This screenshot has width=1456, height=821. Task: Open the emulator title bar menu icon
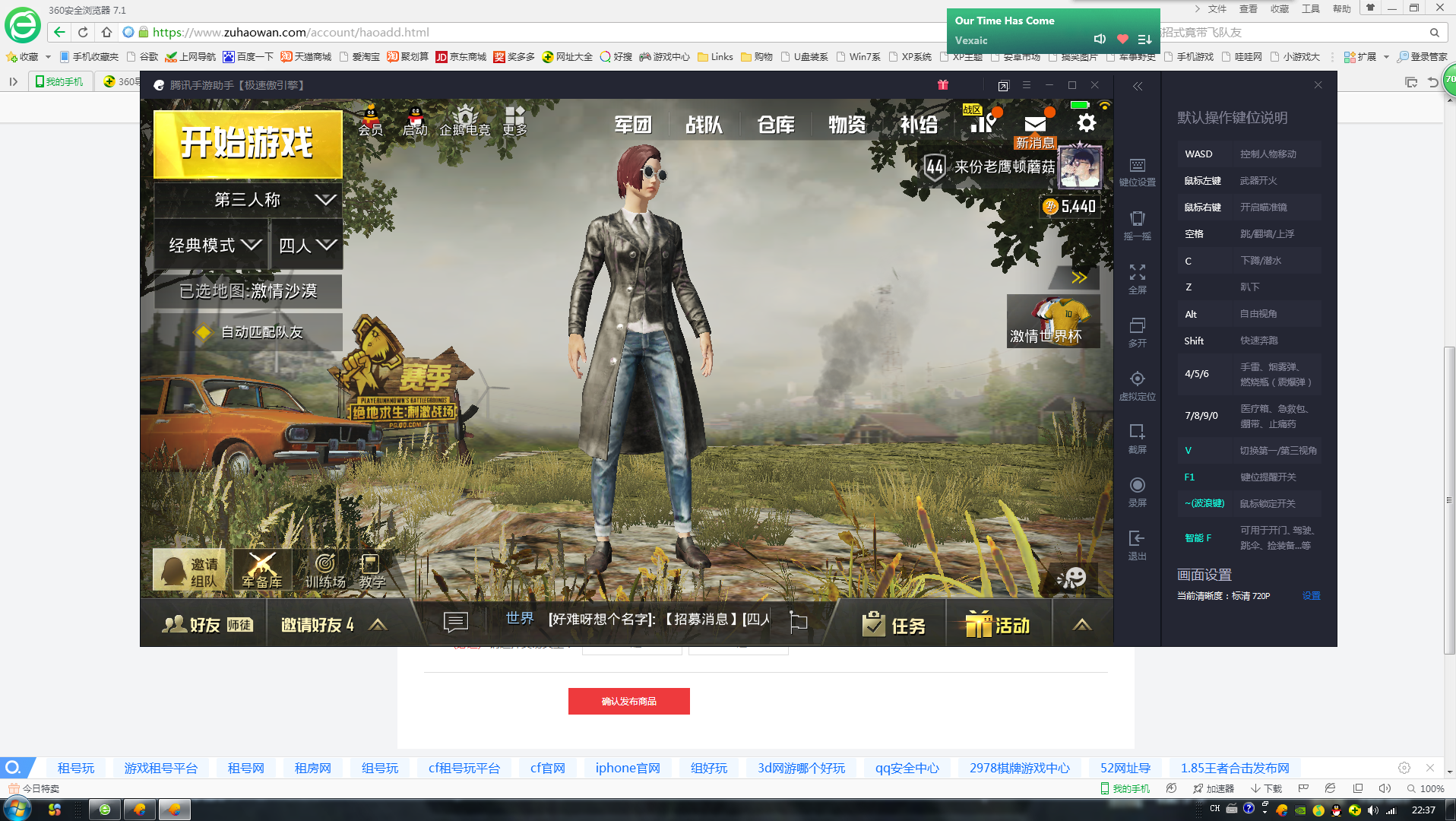click(x=1027, y=85)
